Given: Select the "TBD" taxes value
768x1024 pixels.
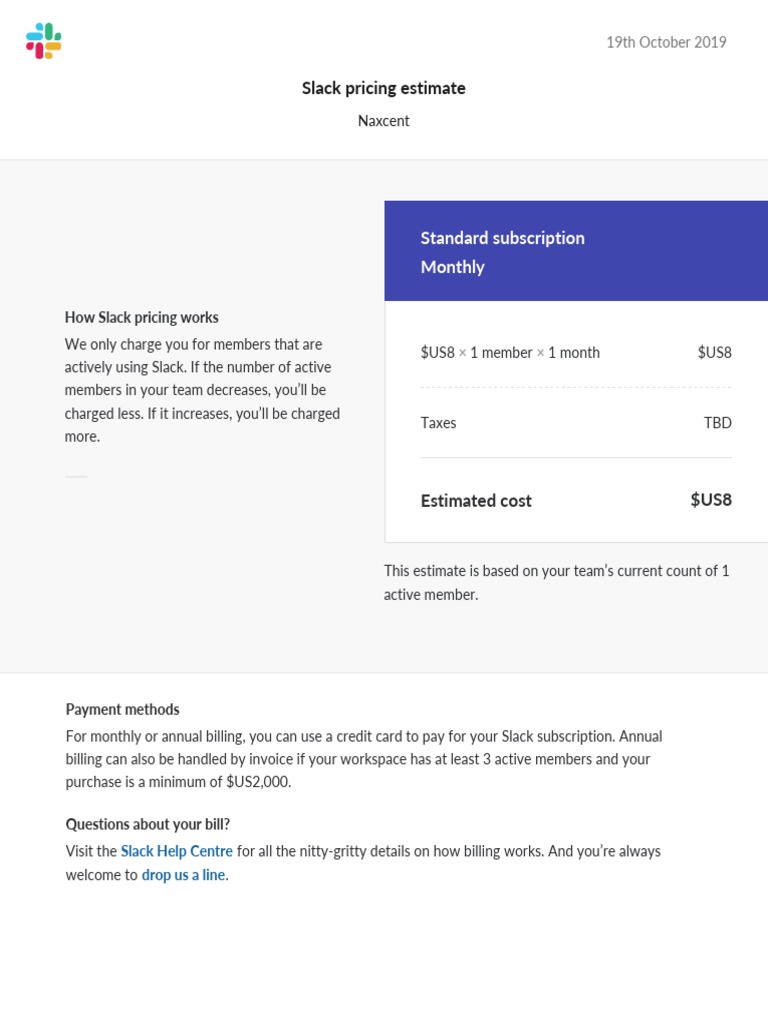Looking at the screenshot, I should pyautogui.click(x=717, y=423).
